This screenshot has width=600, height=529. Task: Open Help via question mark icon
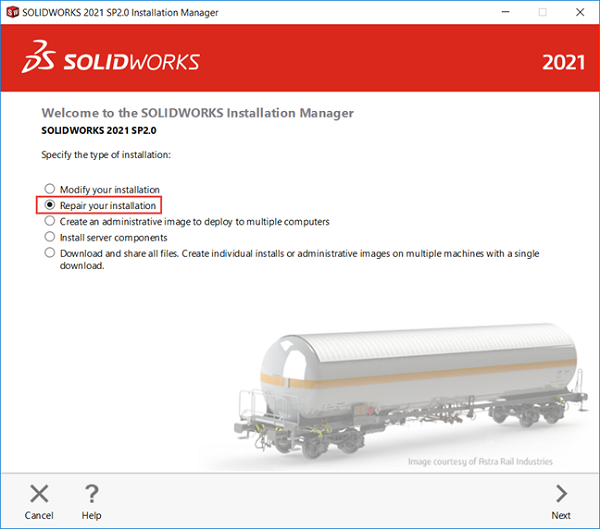[91, 493]
